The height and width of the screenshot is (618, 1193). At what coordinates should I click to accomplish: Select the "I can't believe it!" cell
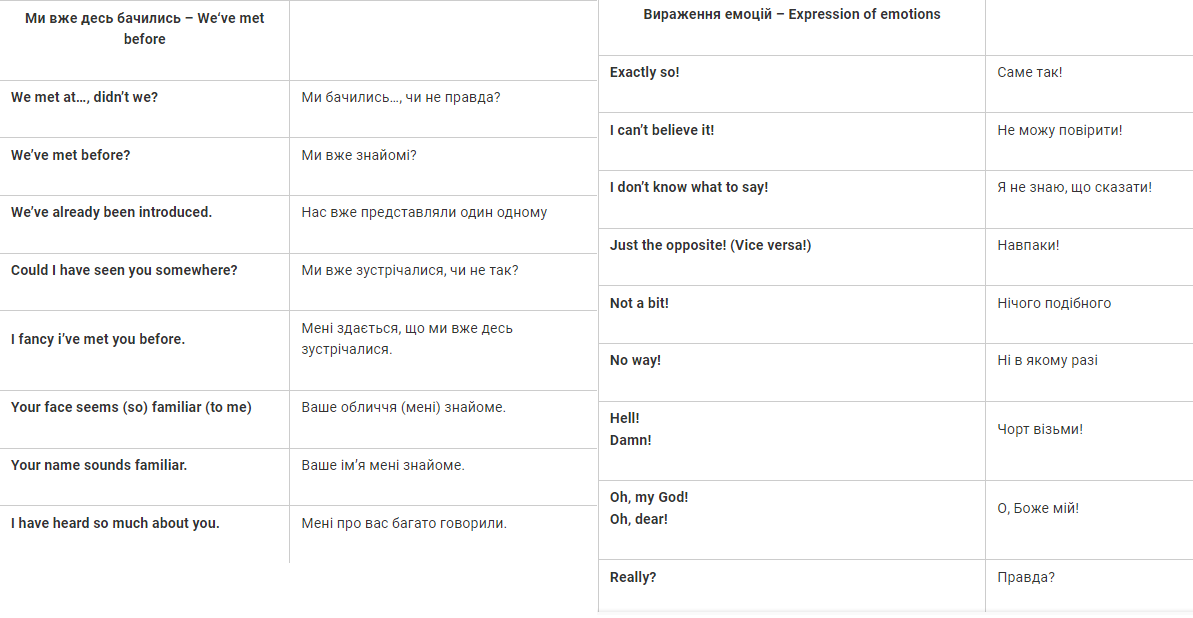tap(662, 130)
